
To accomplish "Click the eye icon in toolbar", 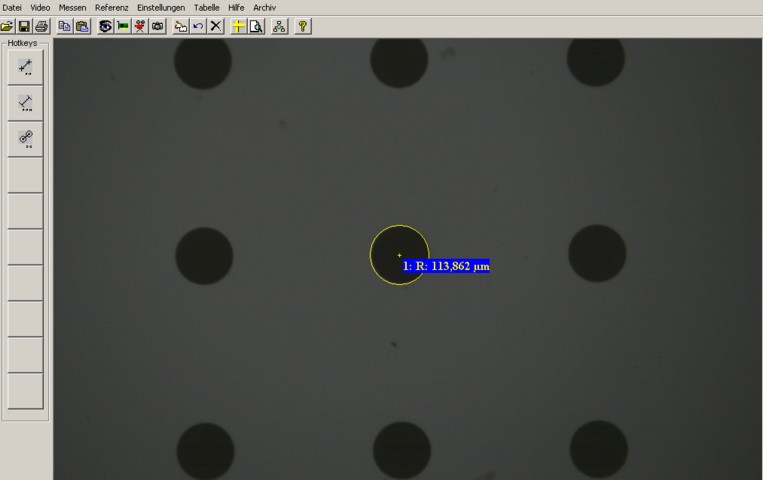I will (x=105, y=26).
